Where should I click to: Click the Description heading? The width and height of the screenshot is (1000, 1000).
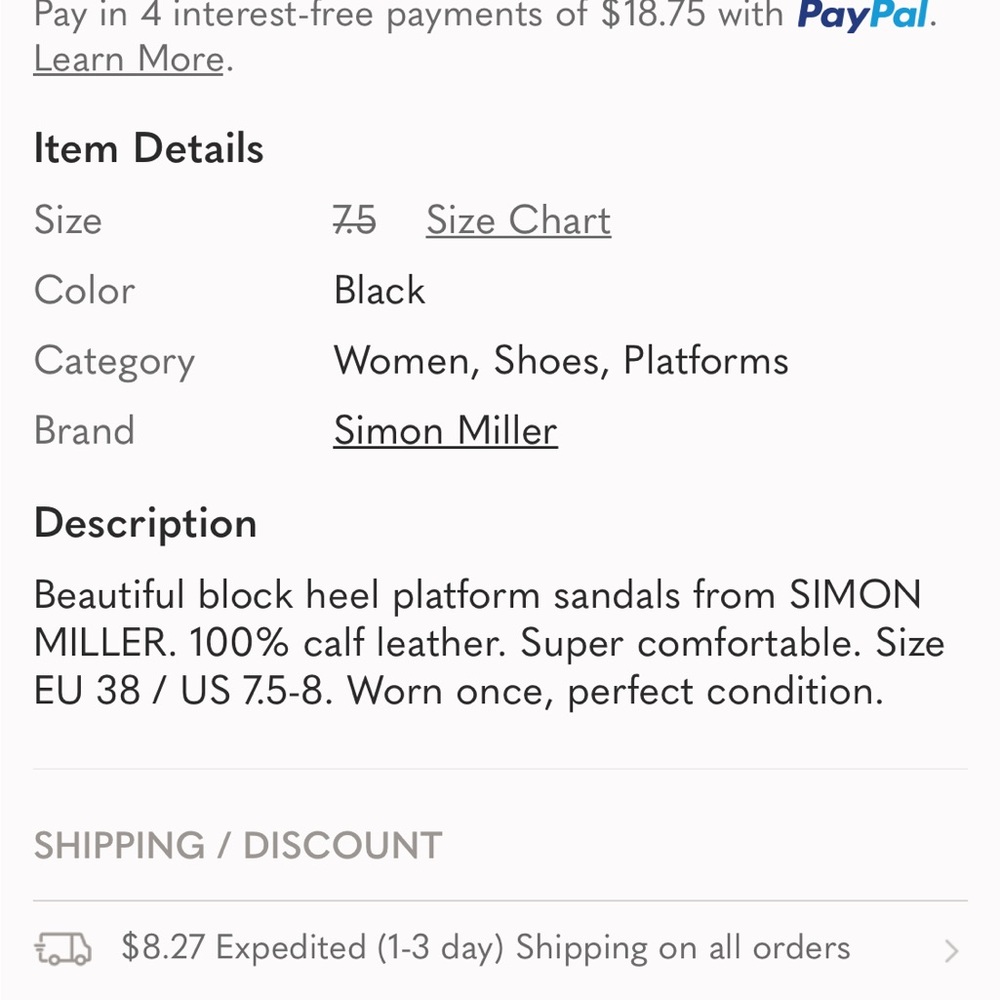click(x=144, y=522)
